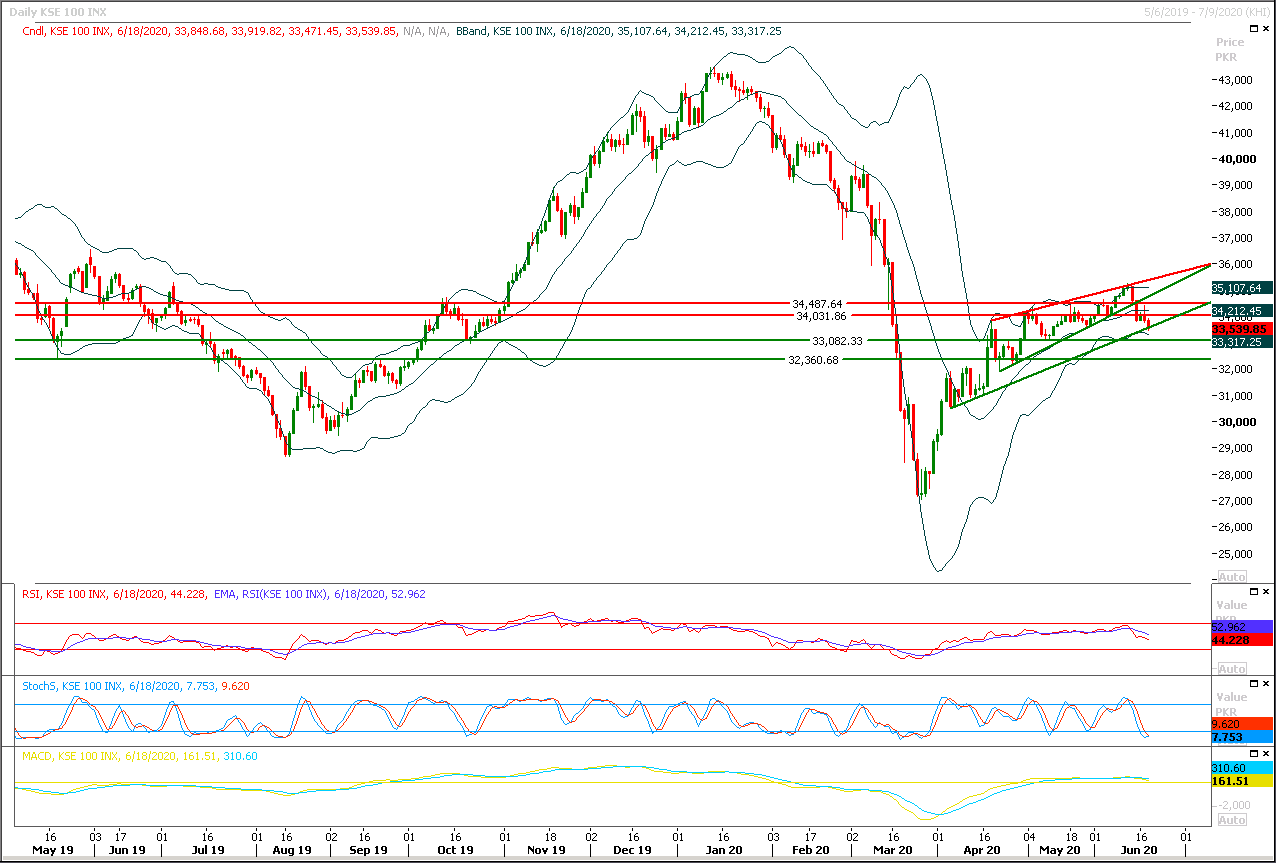This screenshot has width=1276, height=863.
Task: Maximize the Price chart panel
Action: click(x=1253, y=30)
